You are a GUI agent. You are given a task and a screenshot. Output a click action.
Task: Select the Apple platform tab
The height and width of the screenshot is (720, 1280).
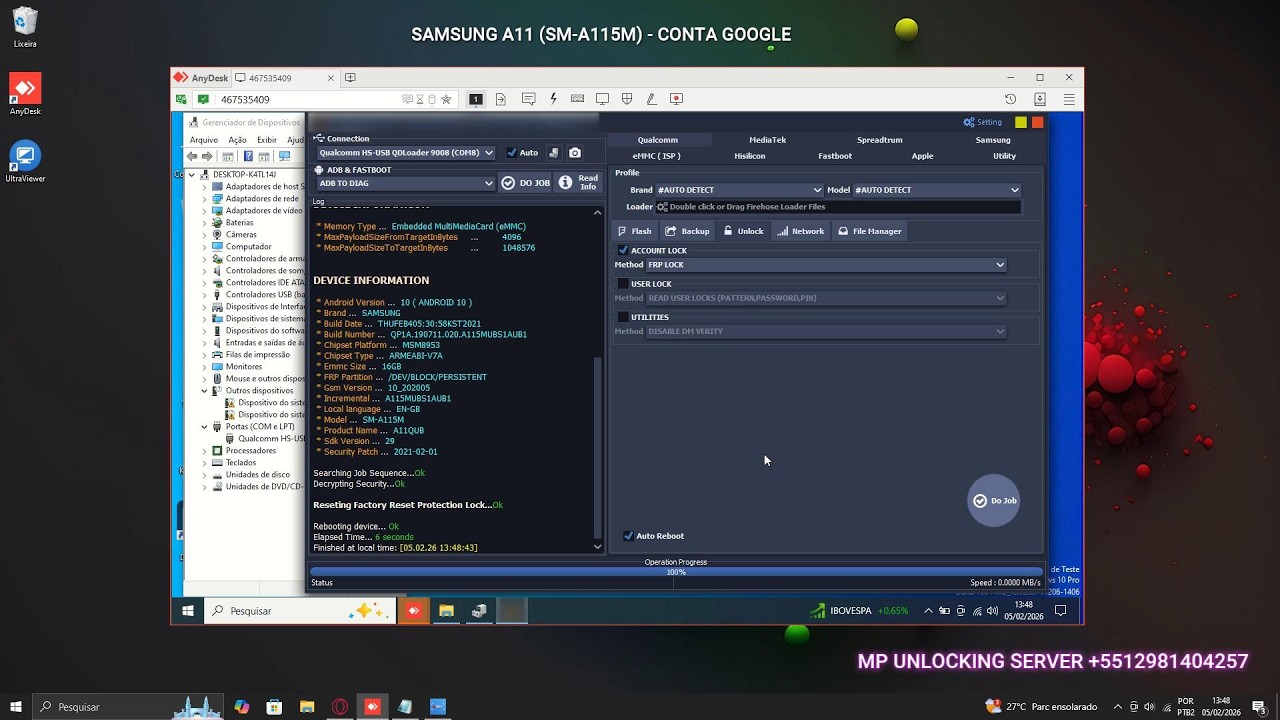(922, 156)
